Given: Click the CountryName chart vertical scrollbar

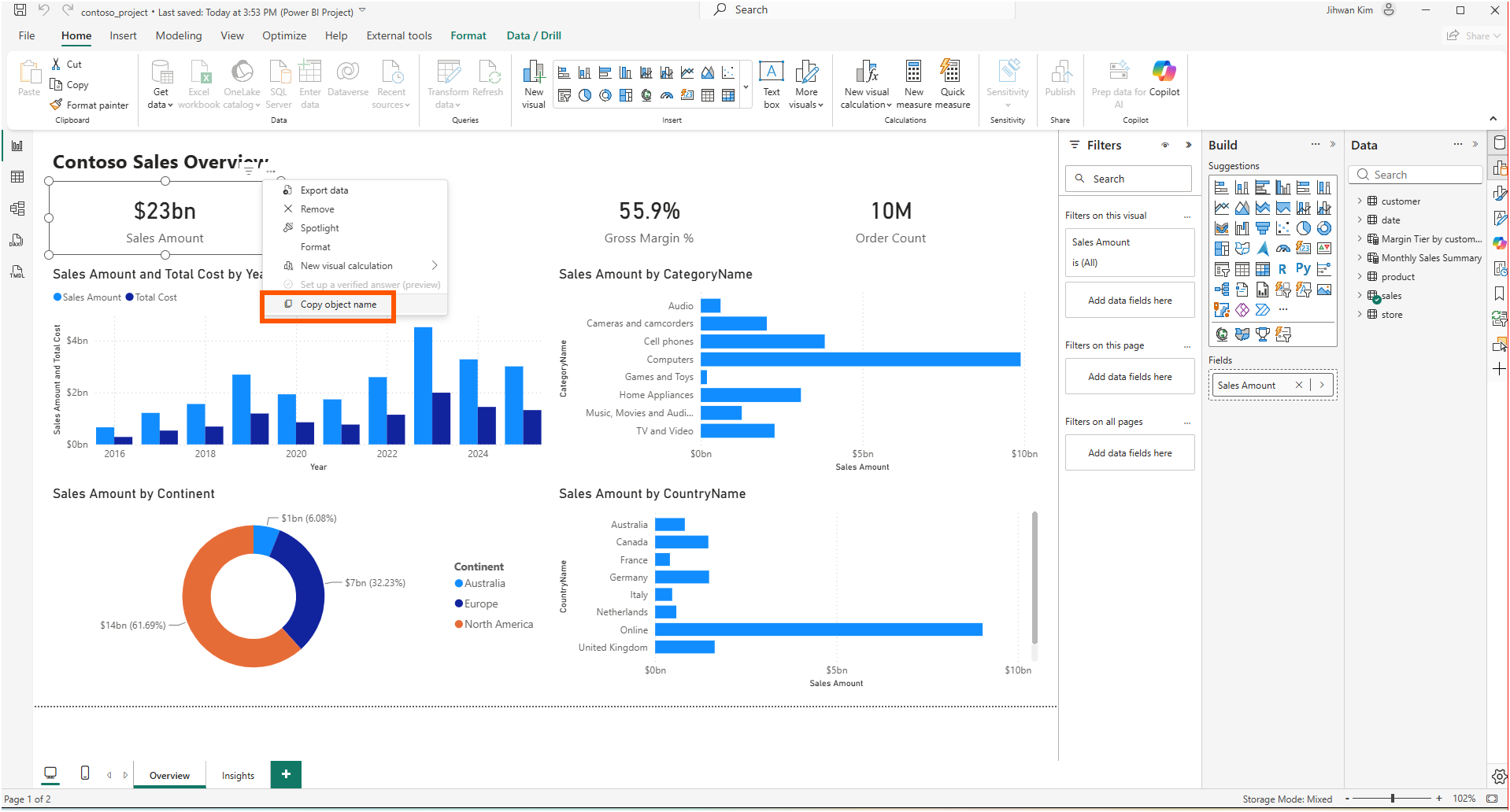Looking at the screenshot, I should pos(1034,578).
